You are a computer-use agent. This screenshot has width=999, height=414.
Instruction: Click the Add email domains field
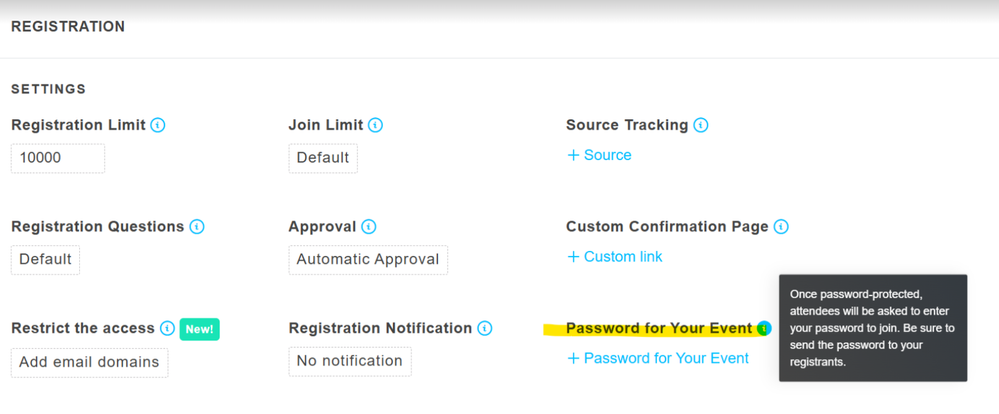(90, 362)
